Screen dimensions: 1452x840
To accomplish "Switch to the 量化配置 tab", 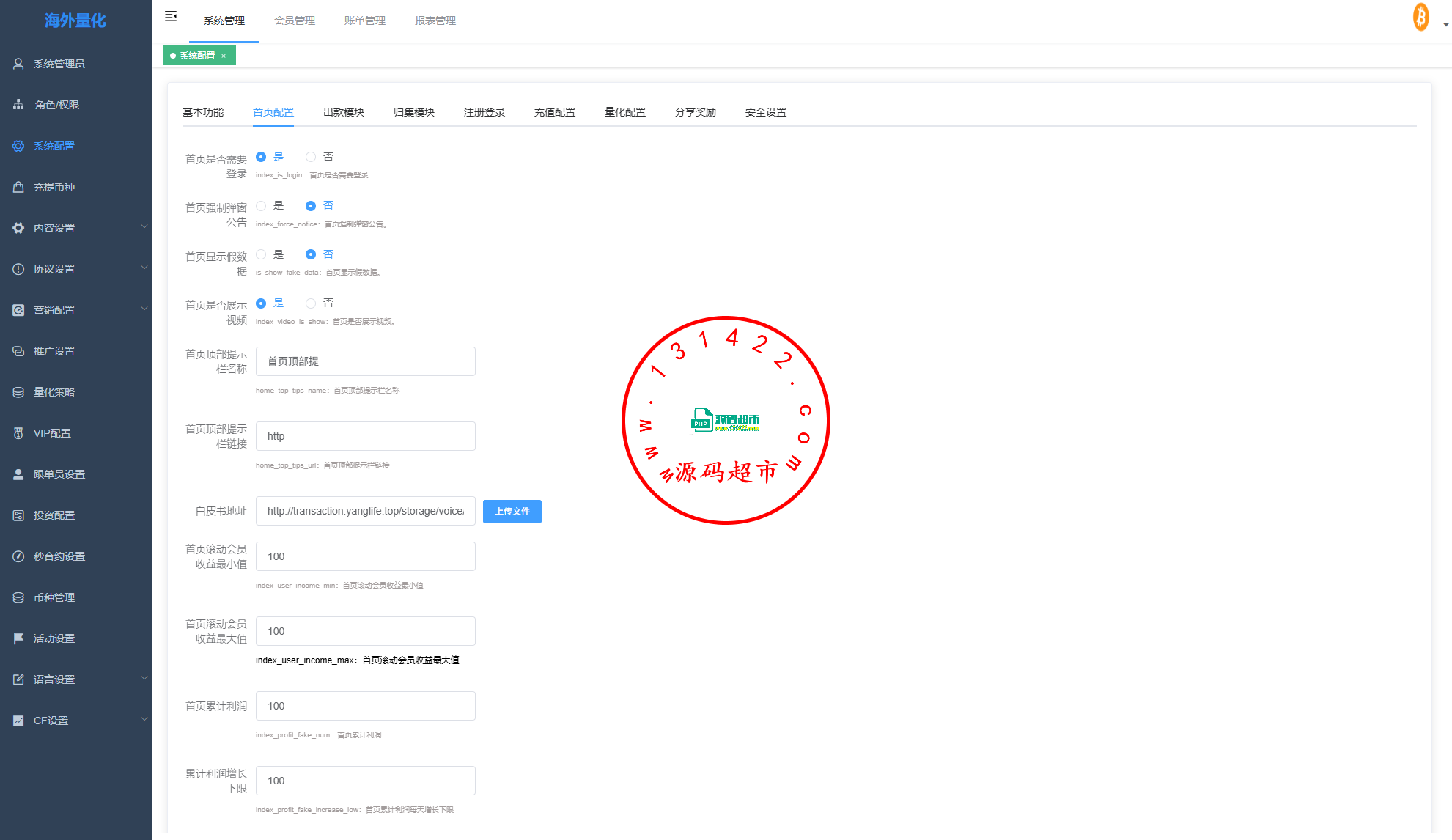I will [x=624, y=112].
